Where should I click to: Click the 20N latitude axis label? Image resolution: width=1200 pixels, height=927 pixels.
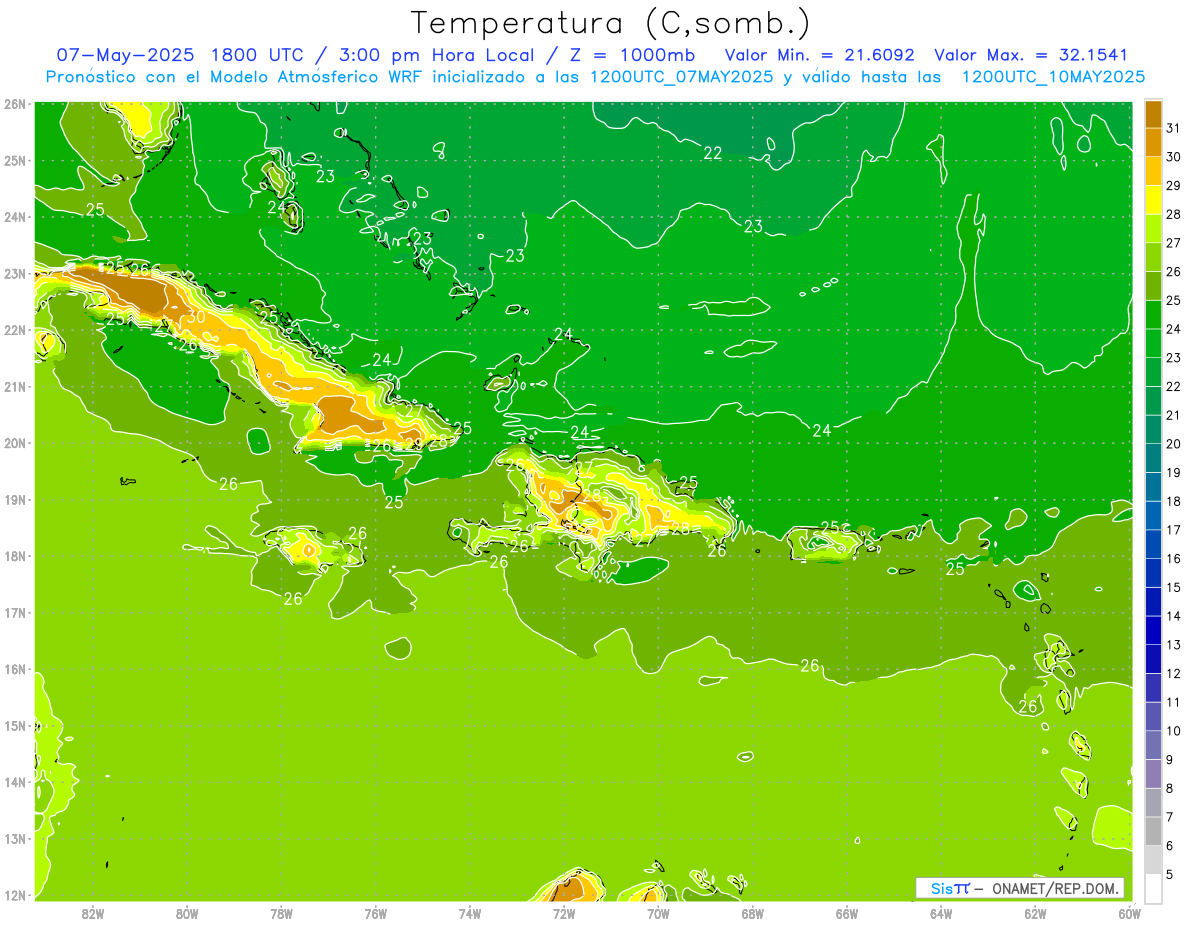click(x=14, y=443)
